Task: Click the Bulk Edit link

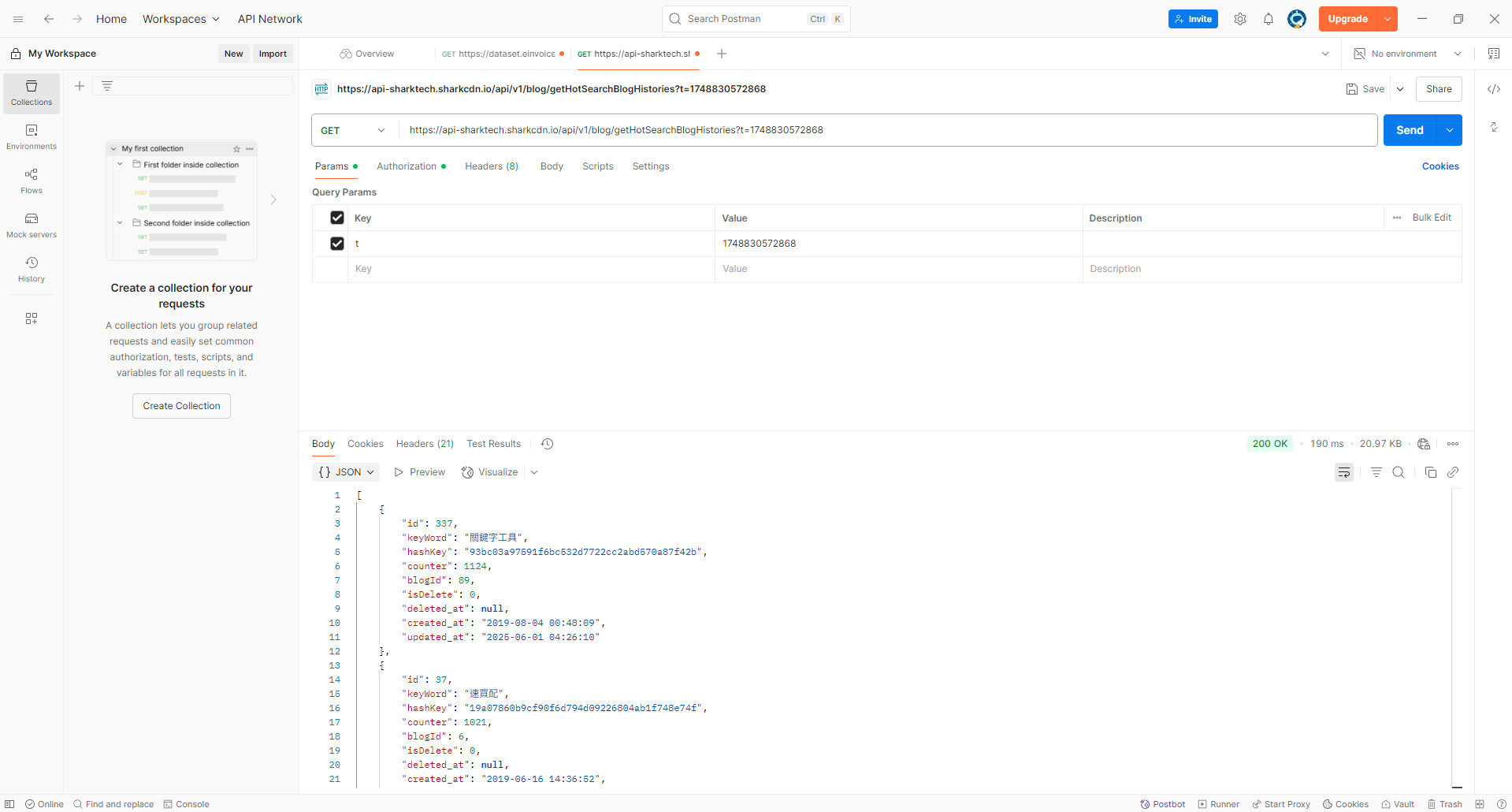Action: pyautogui.click(x=1432, y=218)
